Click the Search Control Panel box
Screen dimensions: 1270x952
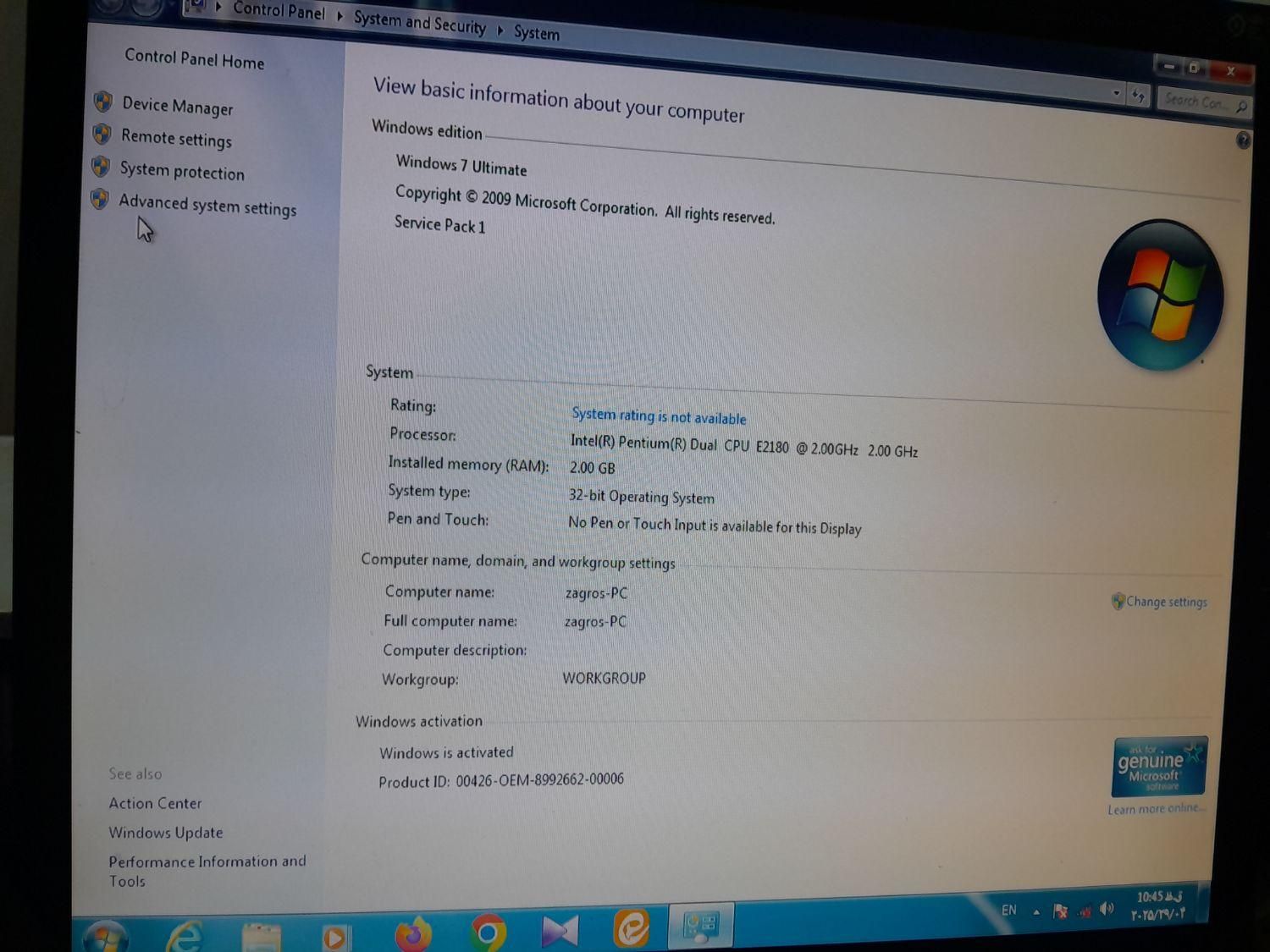1202,102
